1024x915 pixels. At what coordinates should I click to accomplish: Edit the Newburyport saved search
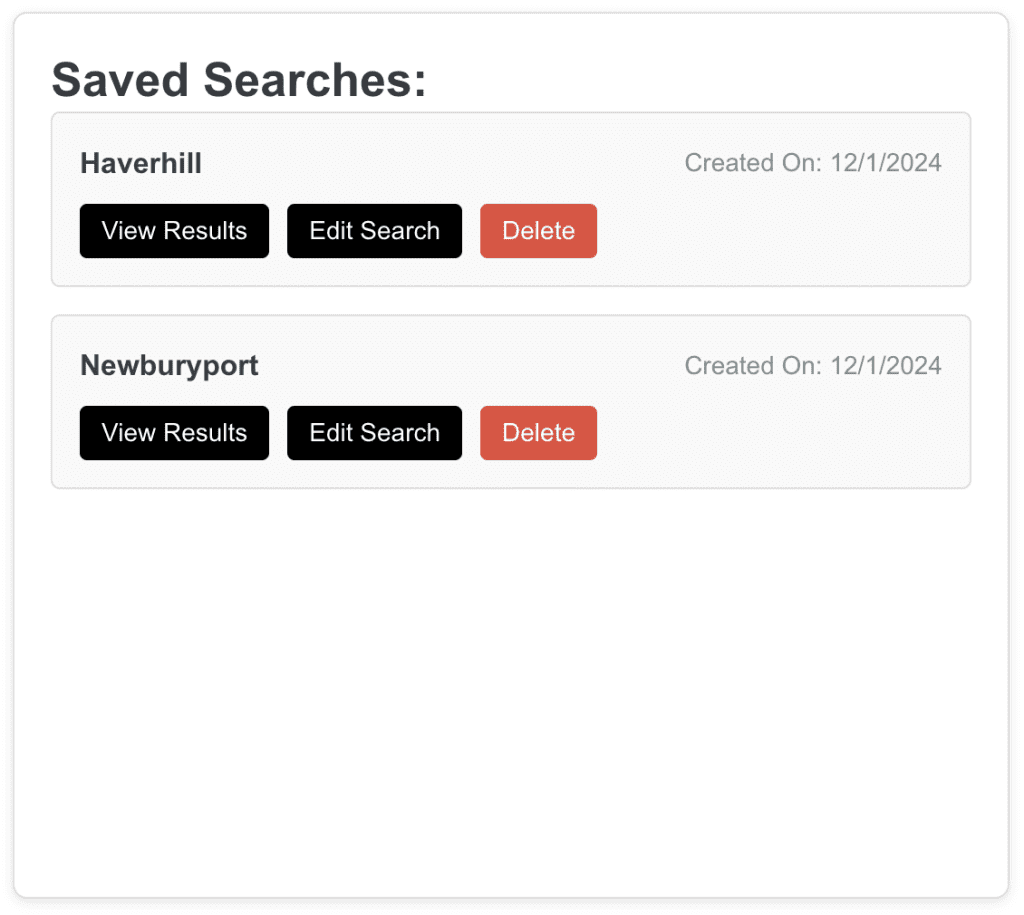374,433
